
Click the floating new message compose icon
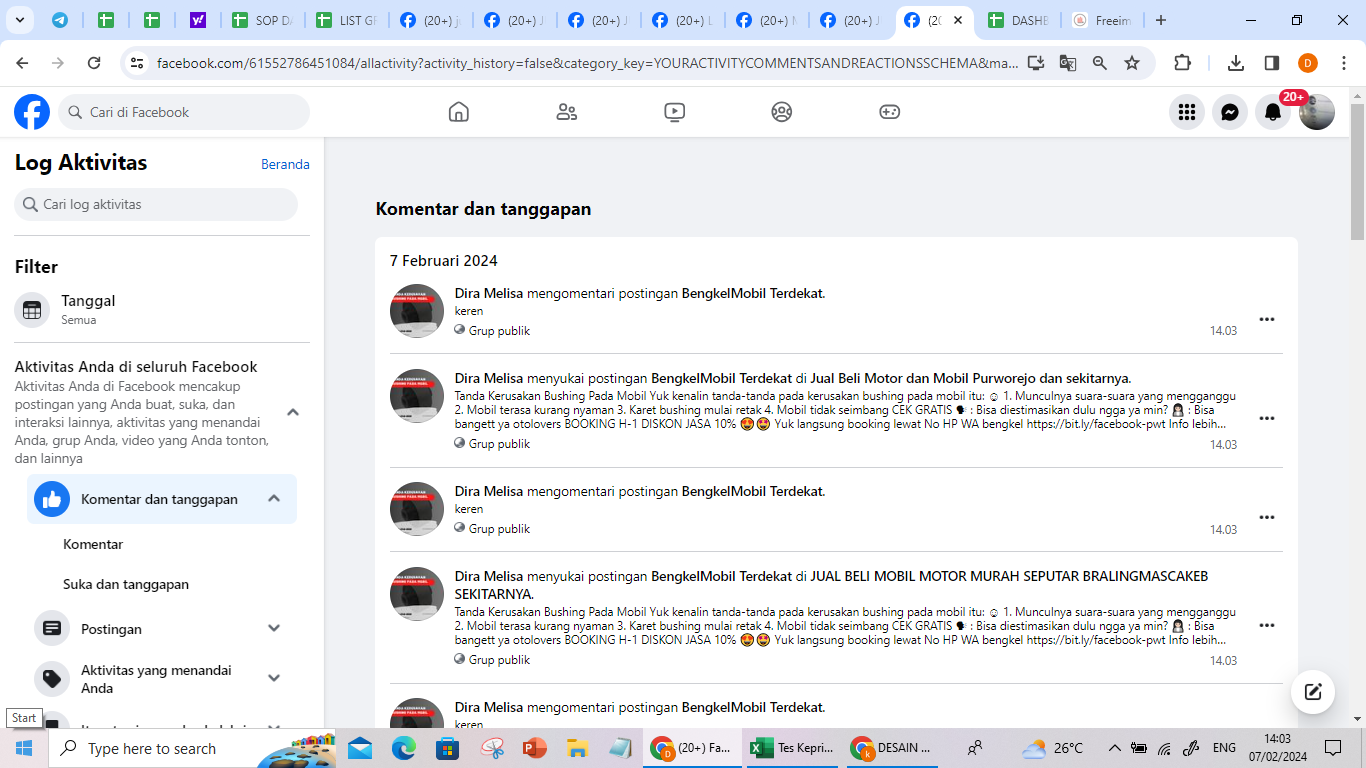(1313, 692)
